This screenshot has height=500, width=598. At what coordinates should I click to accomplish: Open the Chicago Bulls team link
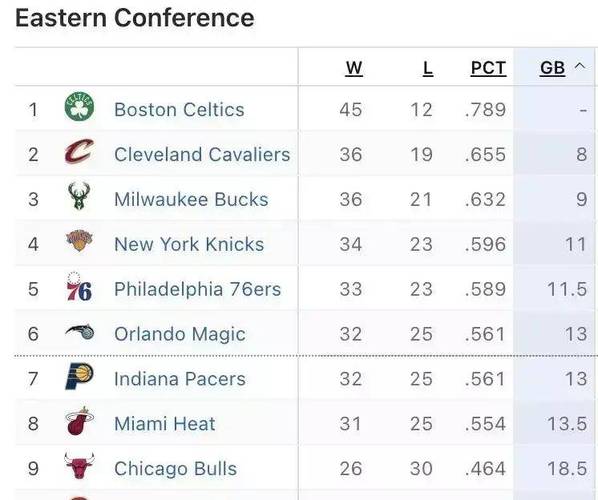(175, 469)
